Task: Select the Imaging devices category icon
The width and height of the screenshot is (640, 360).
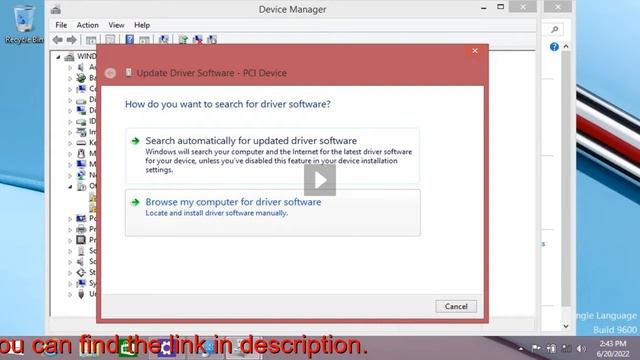Action: click(x=81, y=132)
